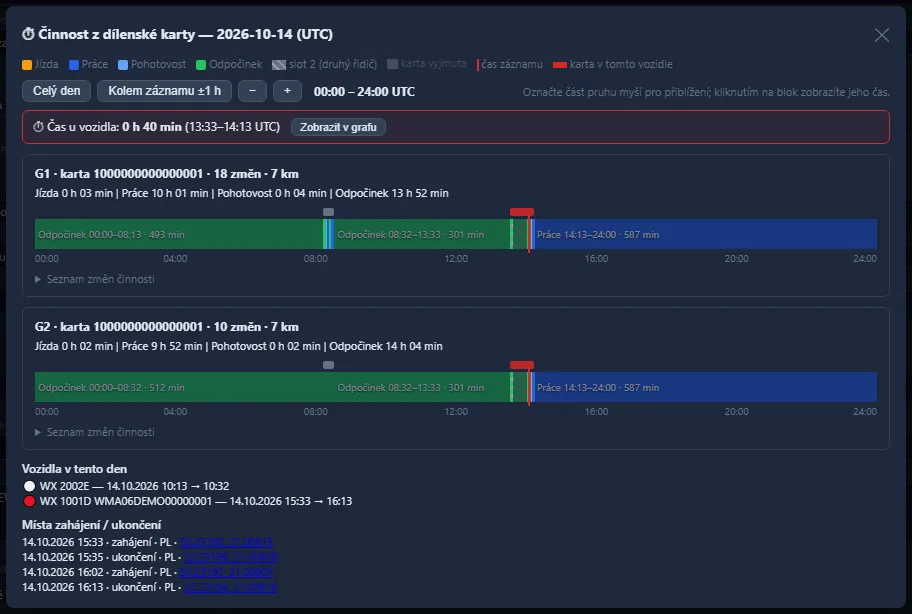Click the G1 · karta 1000000000000001 heading
The height and width of the screenshot is (614, 912).
click(x=166, y=174)
